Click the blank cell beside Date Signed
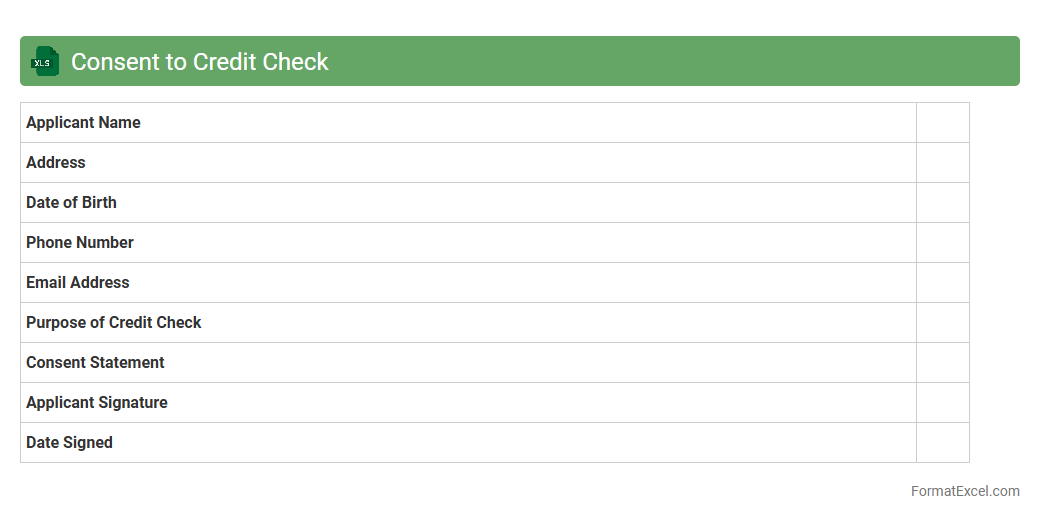Viewport: 1040px width, 520px height. pos(942,443)
